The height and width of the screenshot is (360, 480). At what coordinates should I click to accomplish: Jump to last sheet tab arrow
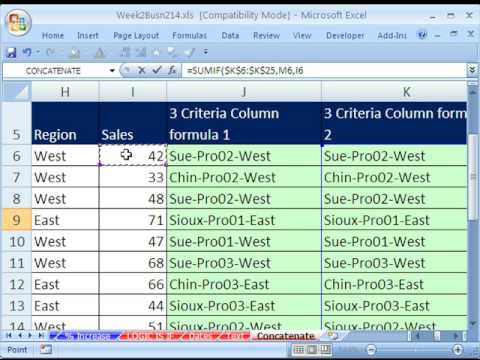tap(41, 336)
